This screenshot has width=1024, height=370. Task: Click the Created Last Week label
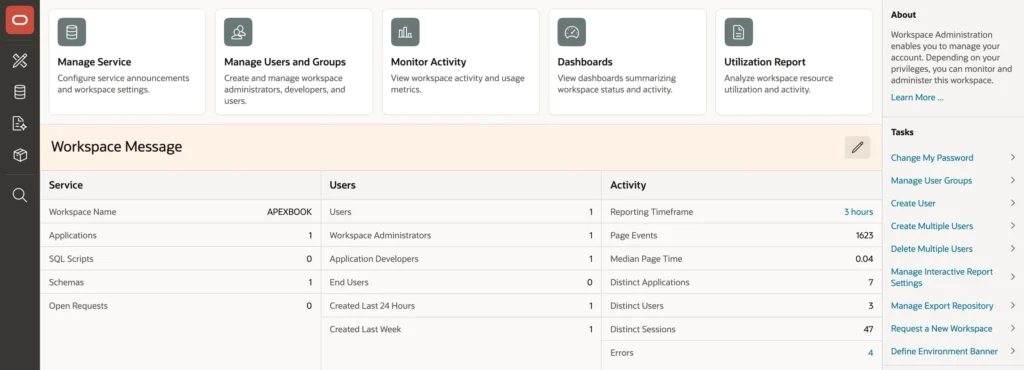coord(365,330)
